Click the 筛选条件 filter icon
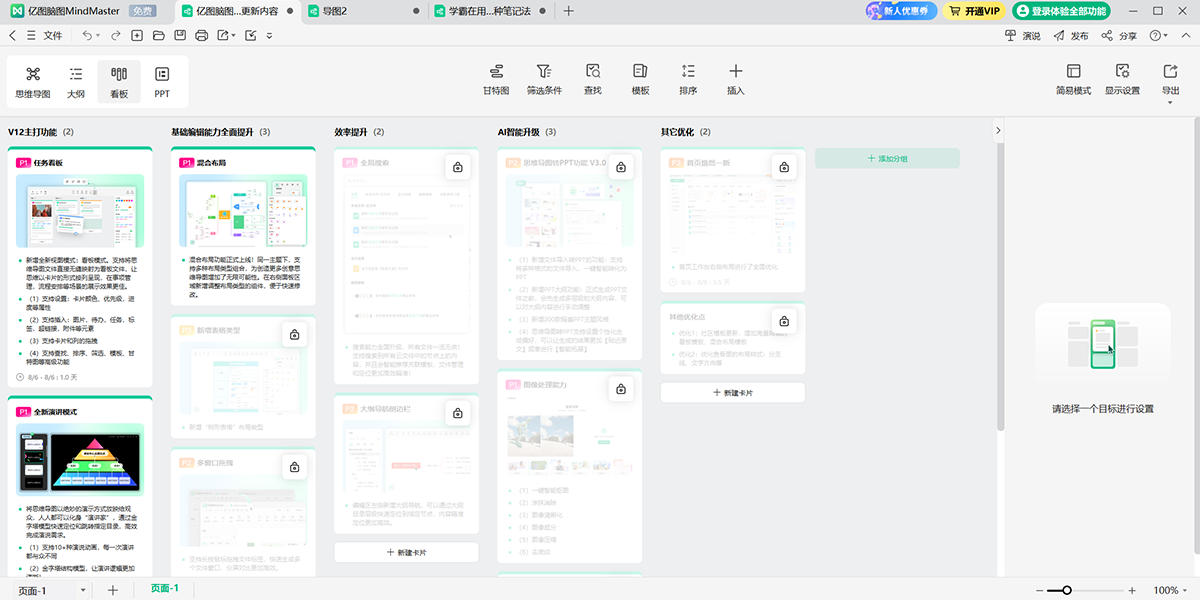 (543, 79)
